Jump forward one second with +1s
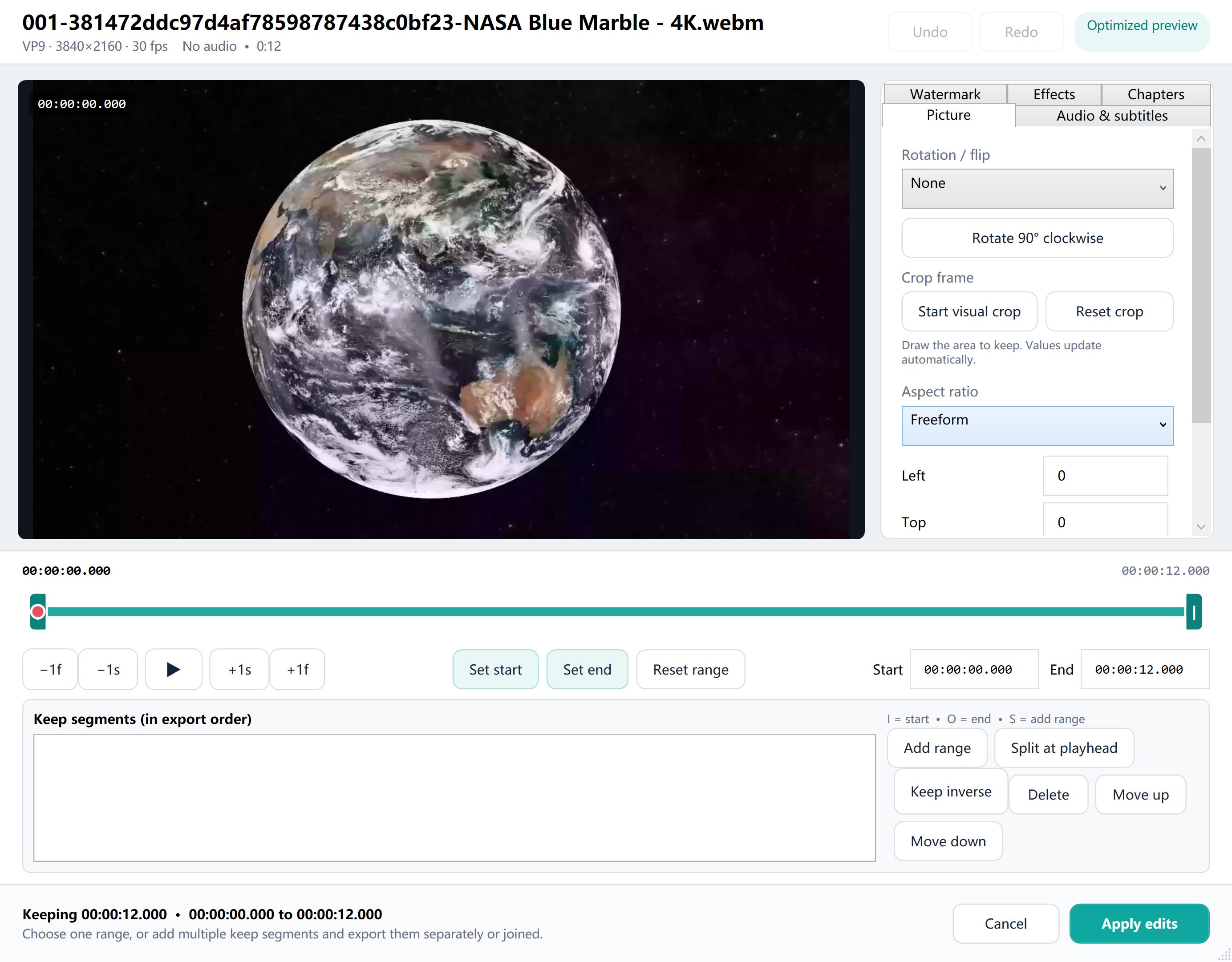Image resolution: width=1232 pixels, height=962 pixels. (x=239, y=669)
